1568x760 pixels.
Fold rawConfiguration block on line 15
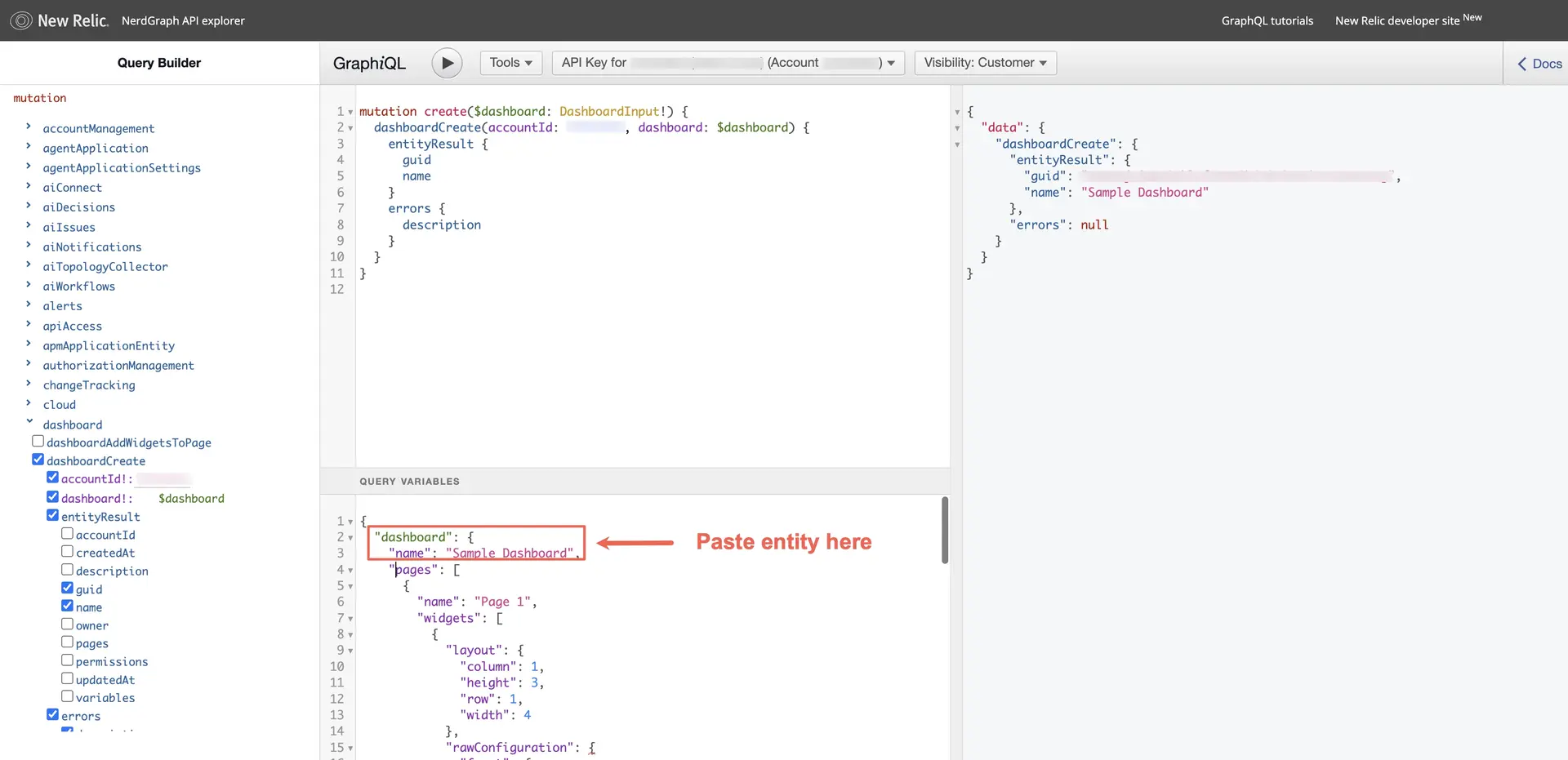(350, 748)
